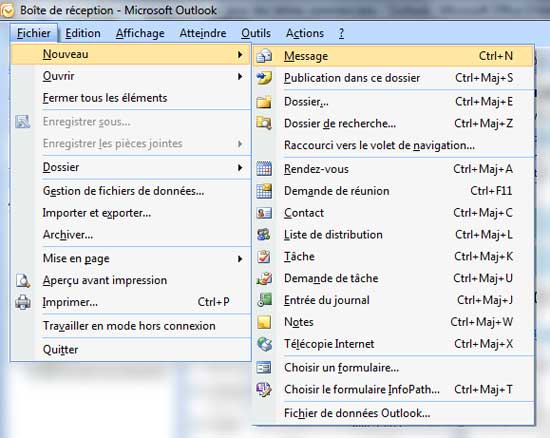The image size is (550, 438).
Task: Click the Rendez-vous calendar icon
Action: point(264,169)
